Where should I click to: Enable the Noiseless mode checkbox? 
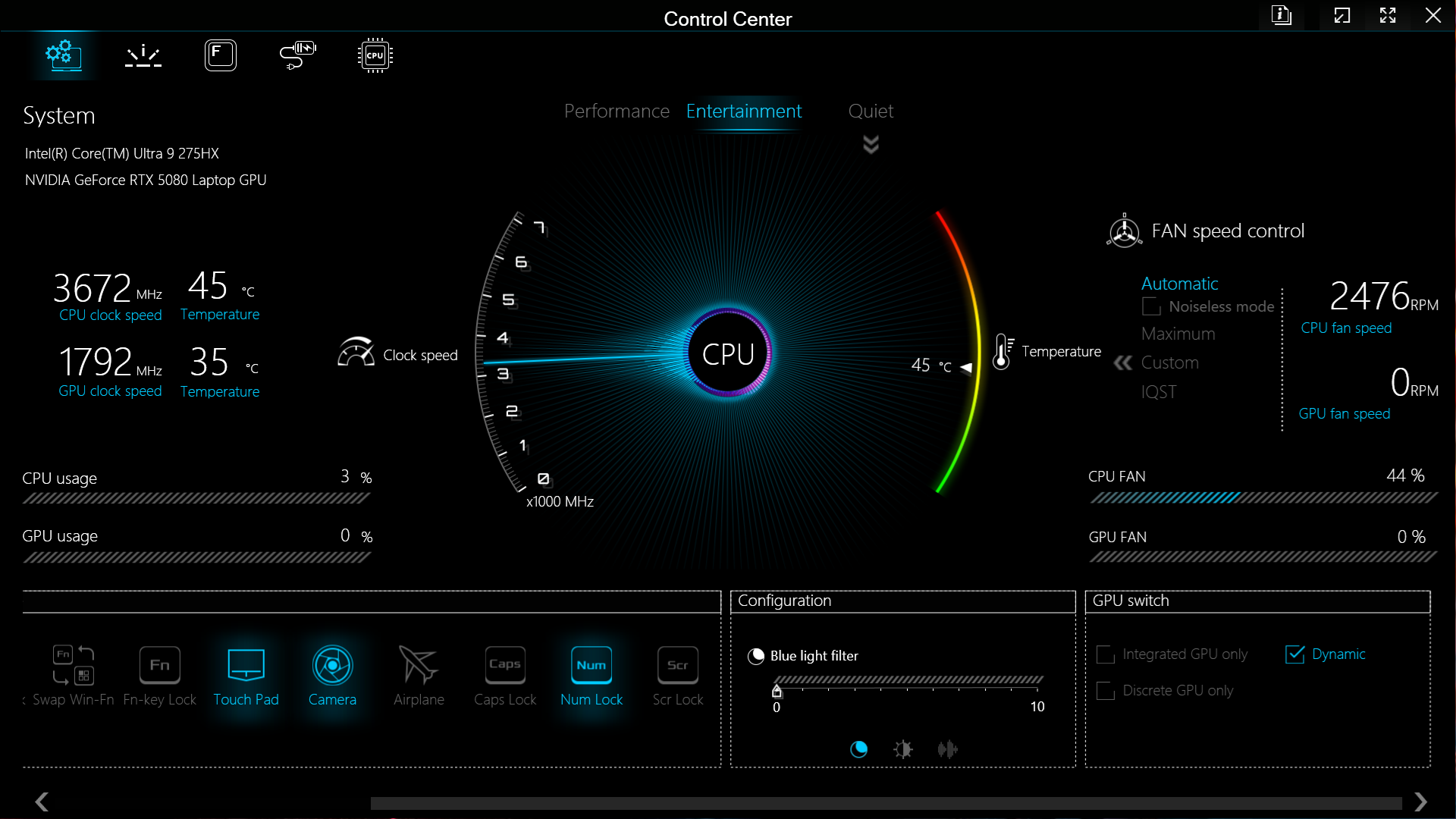(1151, 306)
